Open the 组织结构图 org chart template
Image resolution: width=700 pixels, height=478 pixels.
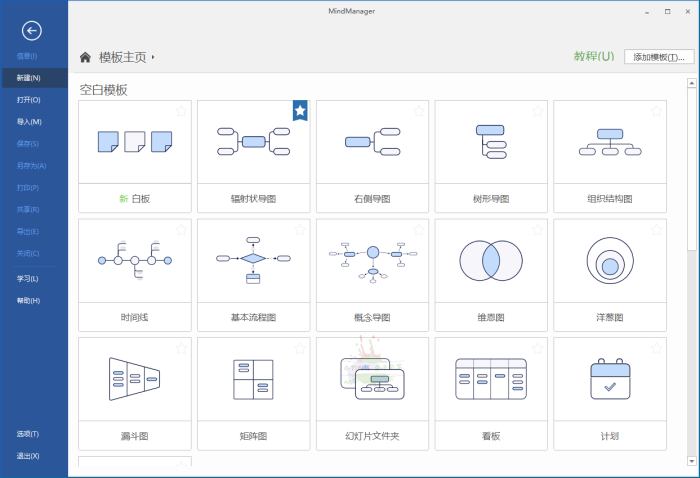610,156
